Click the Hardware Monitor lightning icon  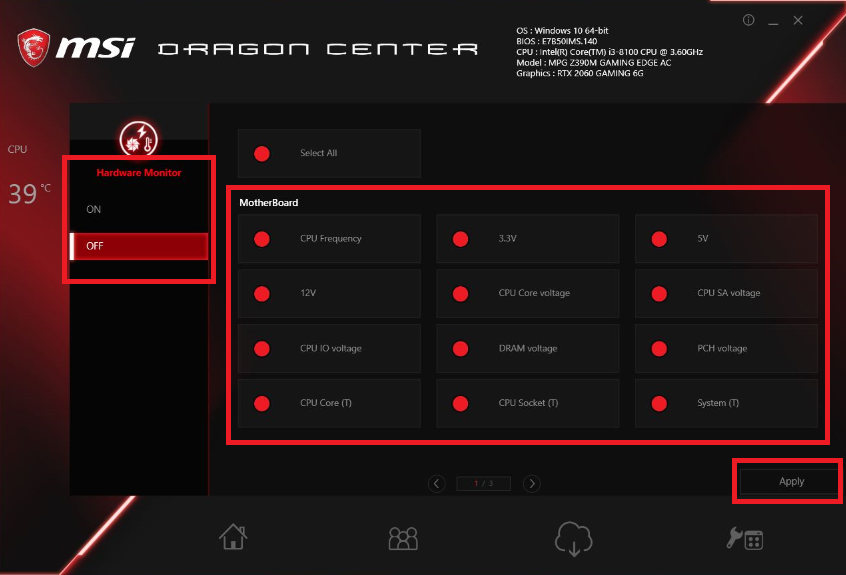(138, 138)
